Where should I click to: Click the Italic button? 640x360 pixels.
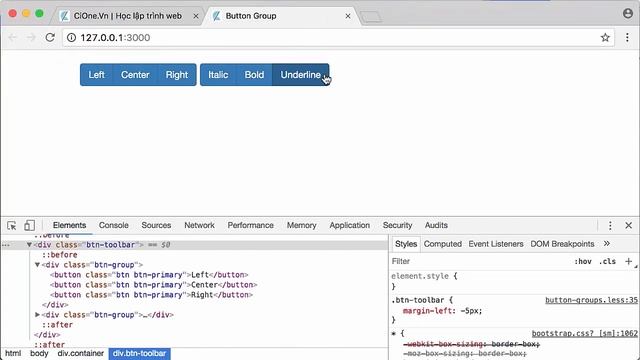218,75
